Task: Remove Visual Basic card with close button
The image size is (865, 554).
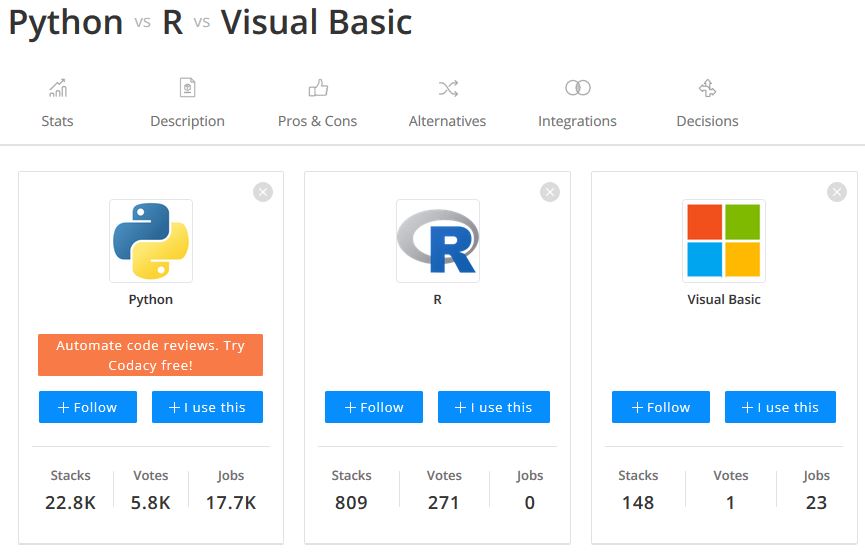Action: click(x=837, y=192)
